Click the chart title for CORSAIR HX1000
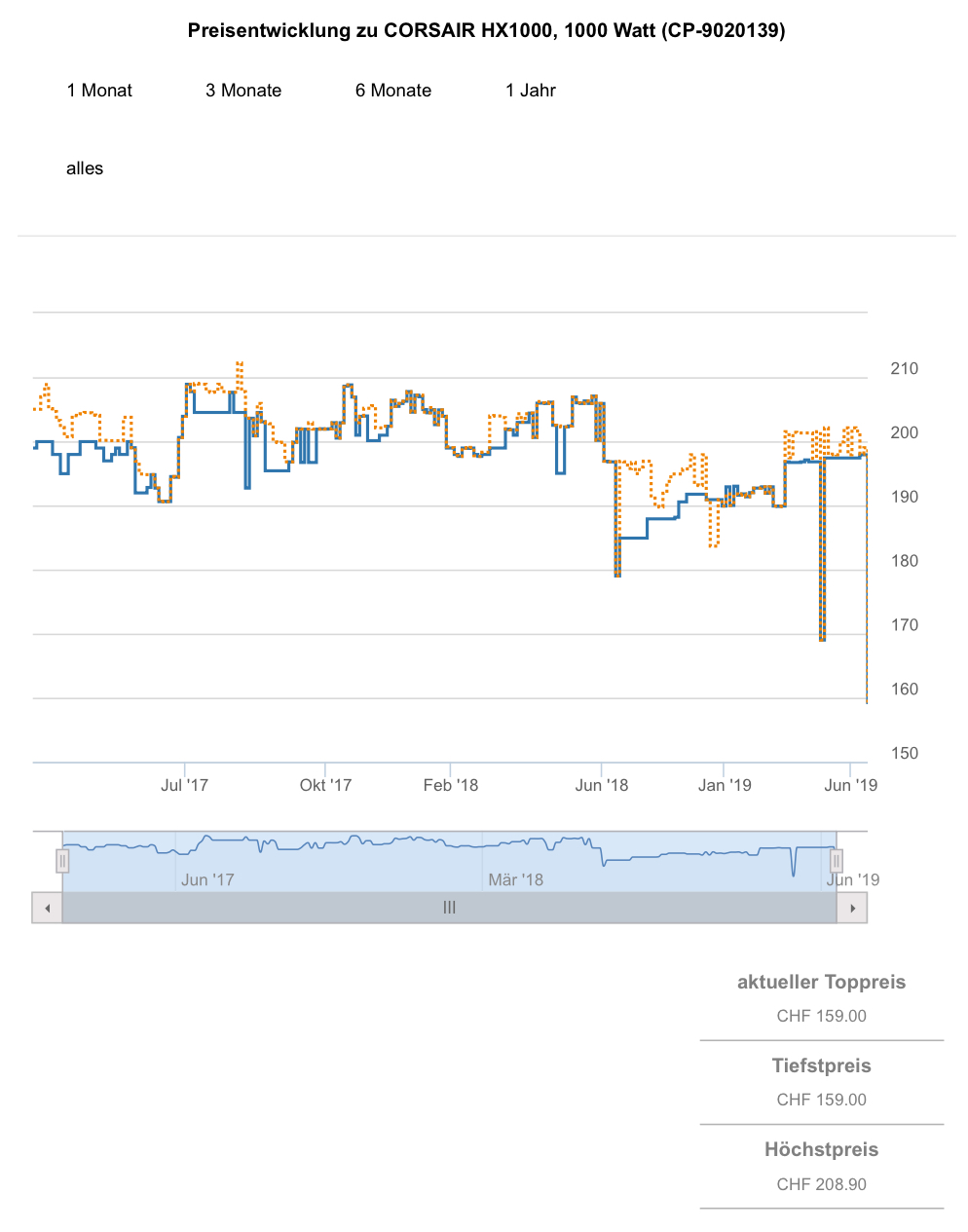968x1232 pixels. tap(486, 30)
